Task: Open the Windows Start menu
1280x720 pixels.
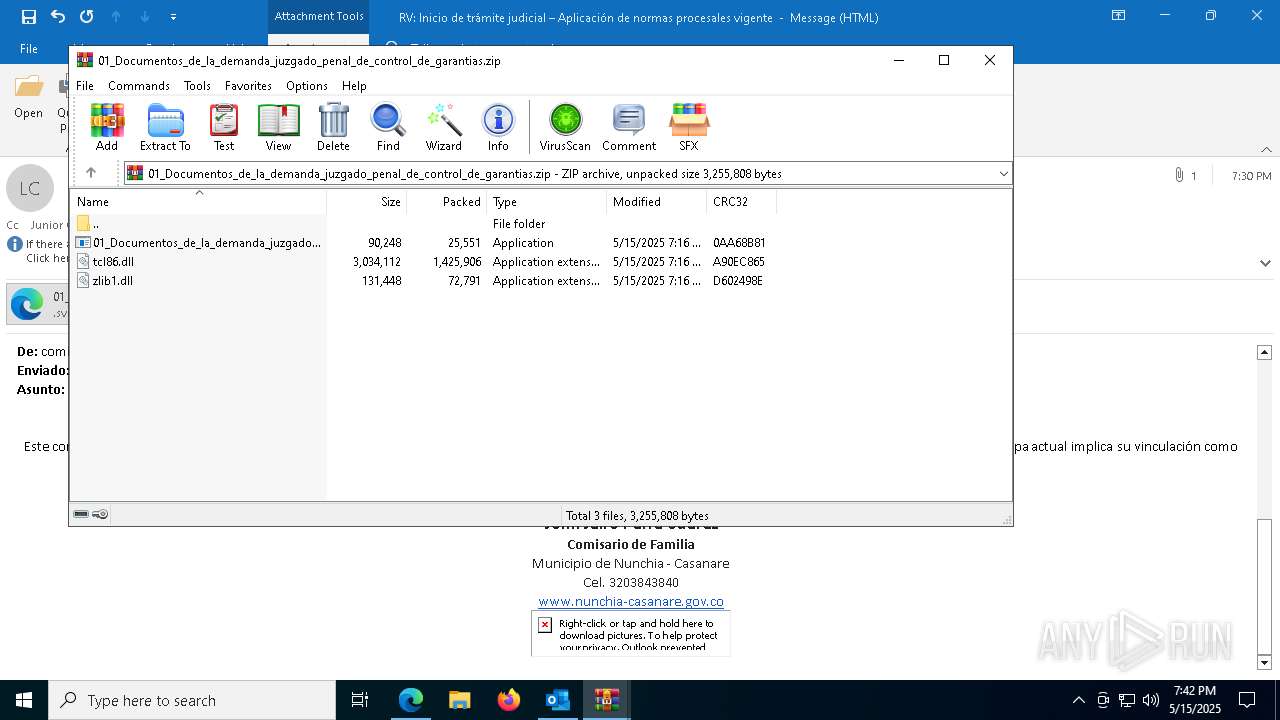Action: (24, 700)
